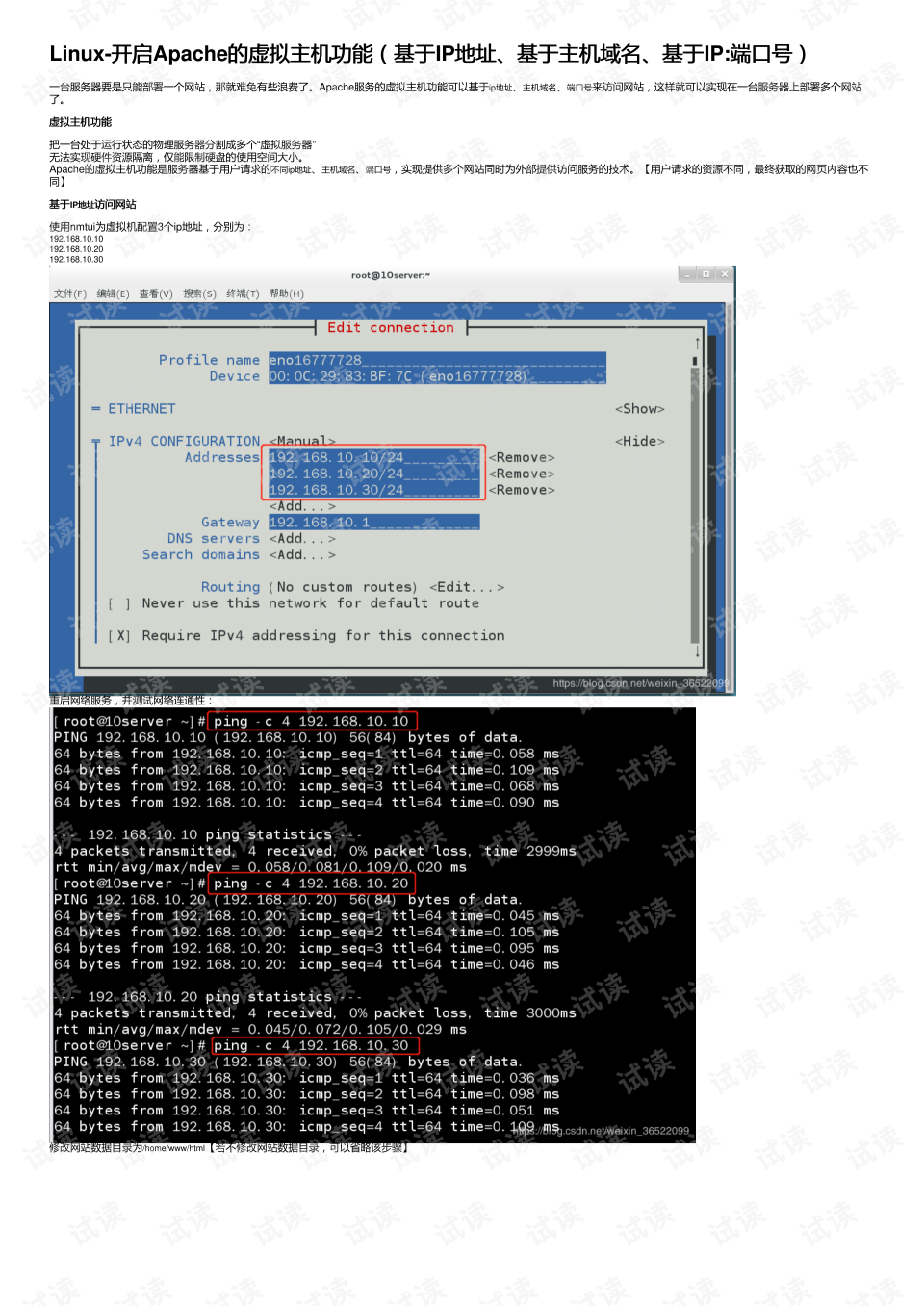Open the 搜索(S) terminal menu
The image size is (924, 1306).
[199, 294]
